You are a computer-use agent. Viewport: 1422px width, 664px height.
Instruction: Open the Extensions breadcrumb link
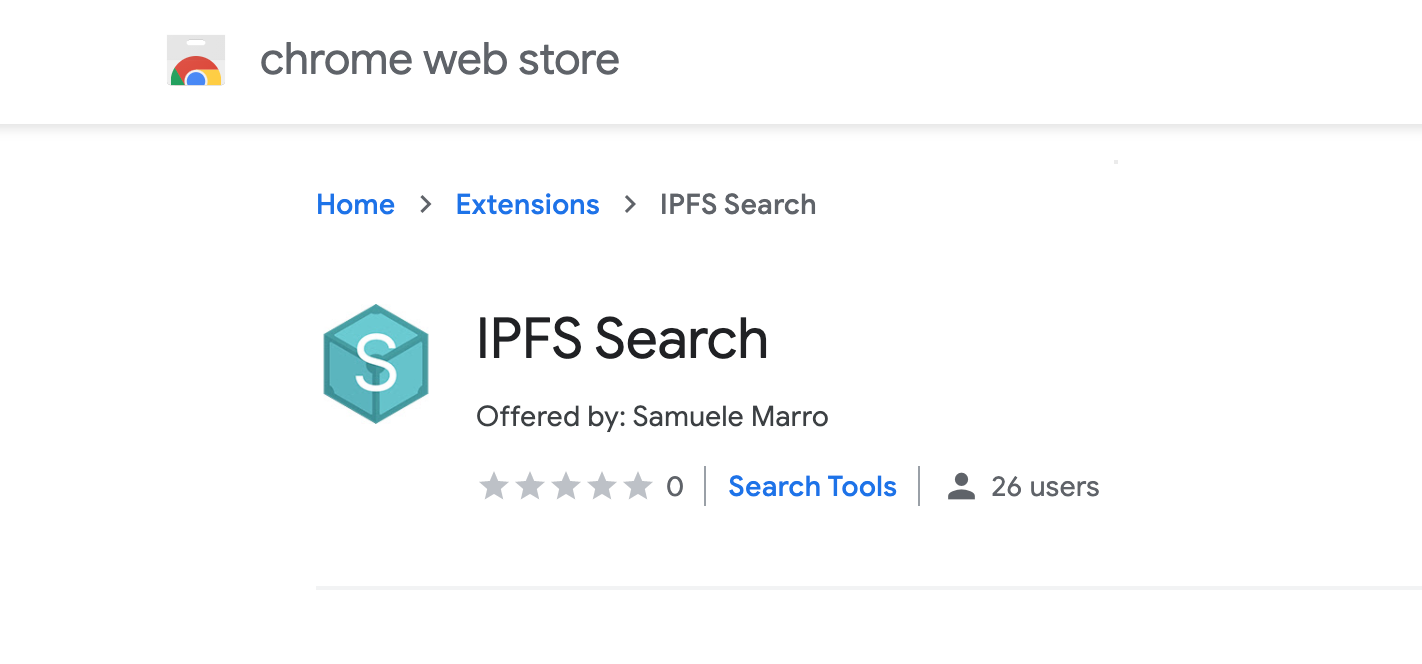click(x=527, y=204)
